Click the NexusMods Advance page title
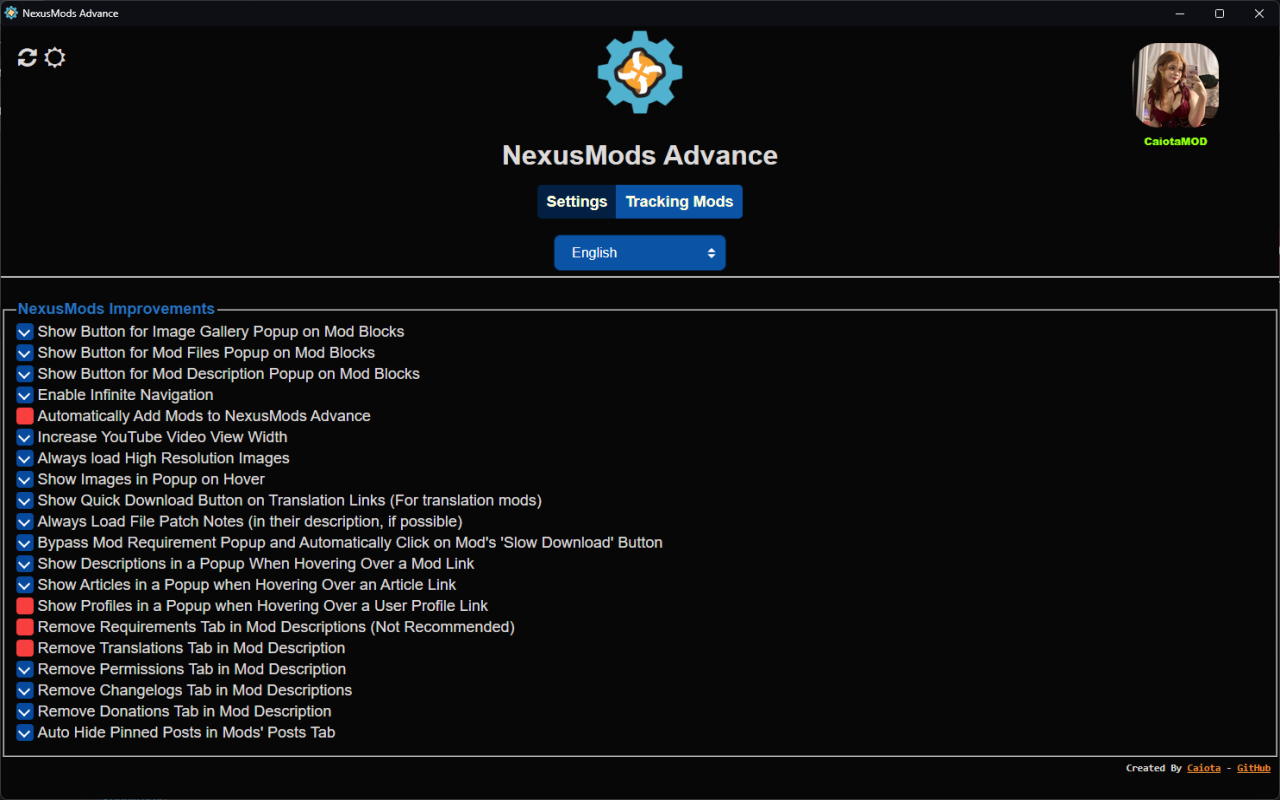The image size is (1280, 800). (640, 155)
